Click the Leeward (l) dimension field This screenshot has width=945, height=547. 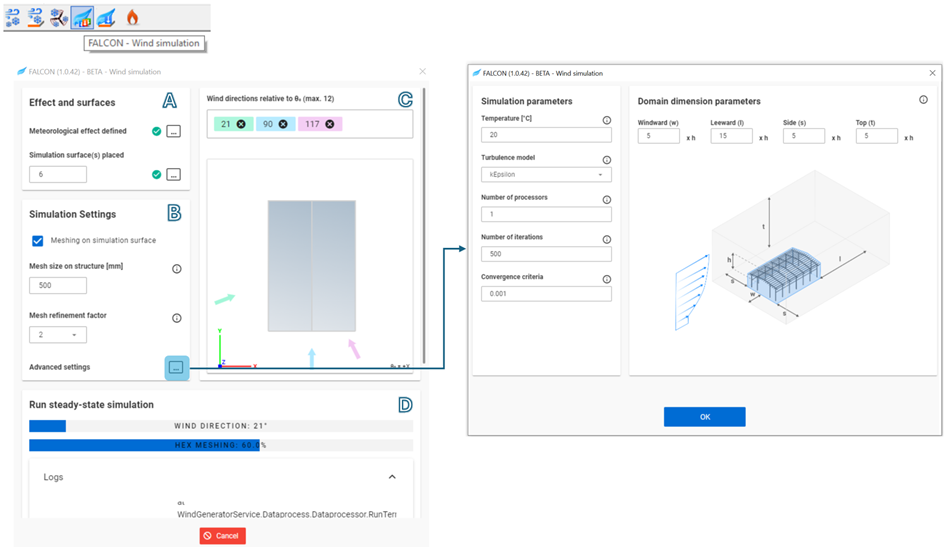(731, 136)
